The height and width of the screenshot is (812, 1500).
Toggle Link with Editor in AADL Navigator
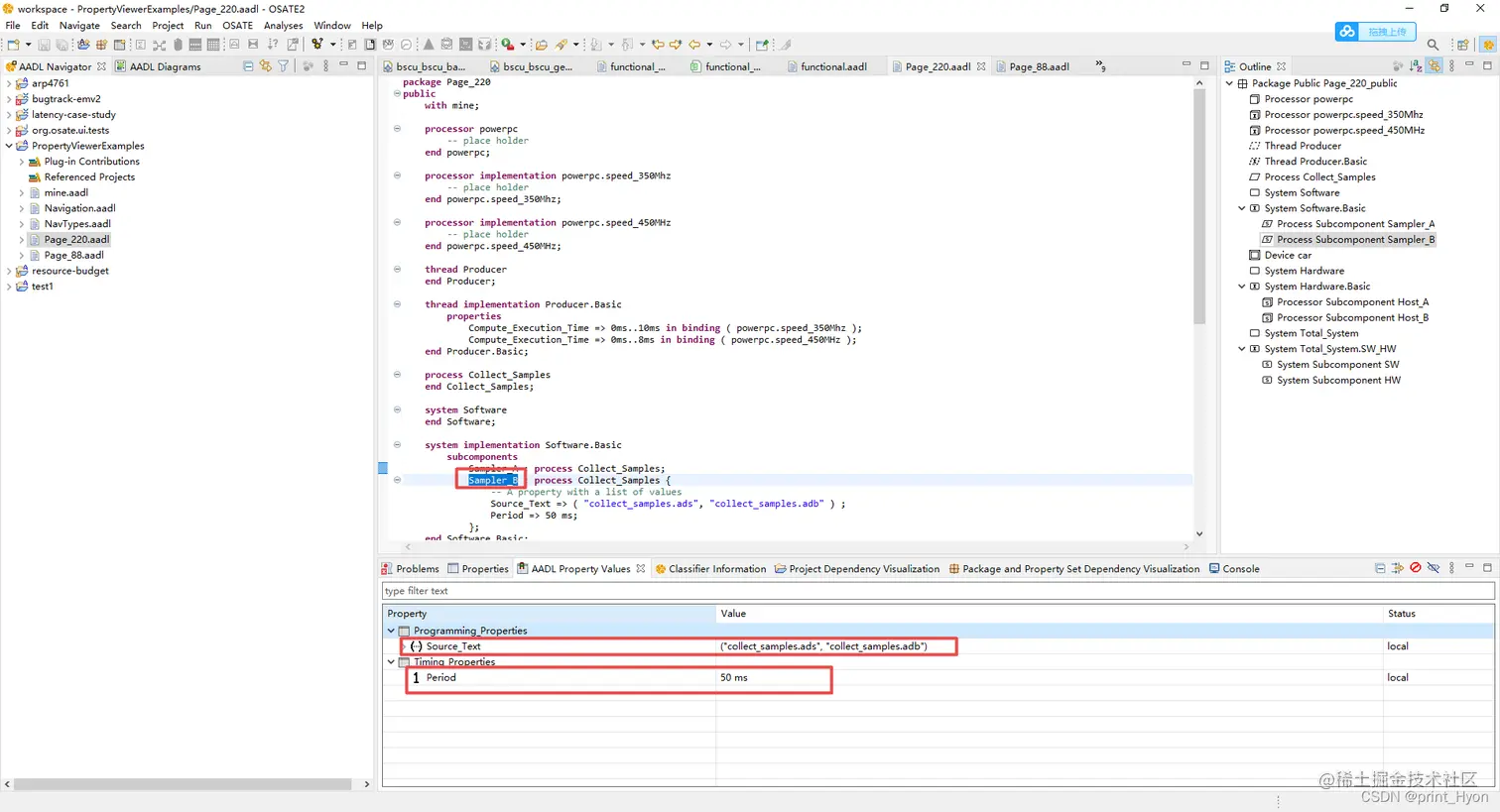[265, 66]
